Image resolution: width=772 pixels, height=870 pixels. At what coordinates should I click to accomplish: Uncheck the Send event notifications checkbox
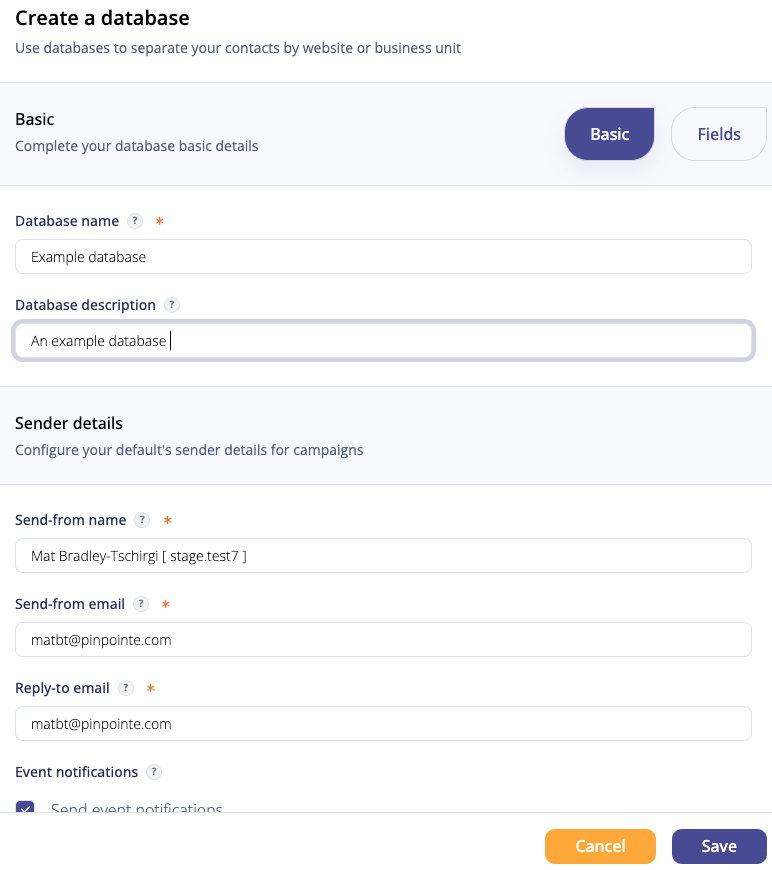25,807
